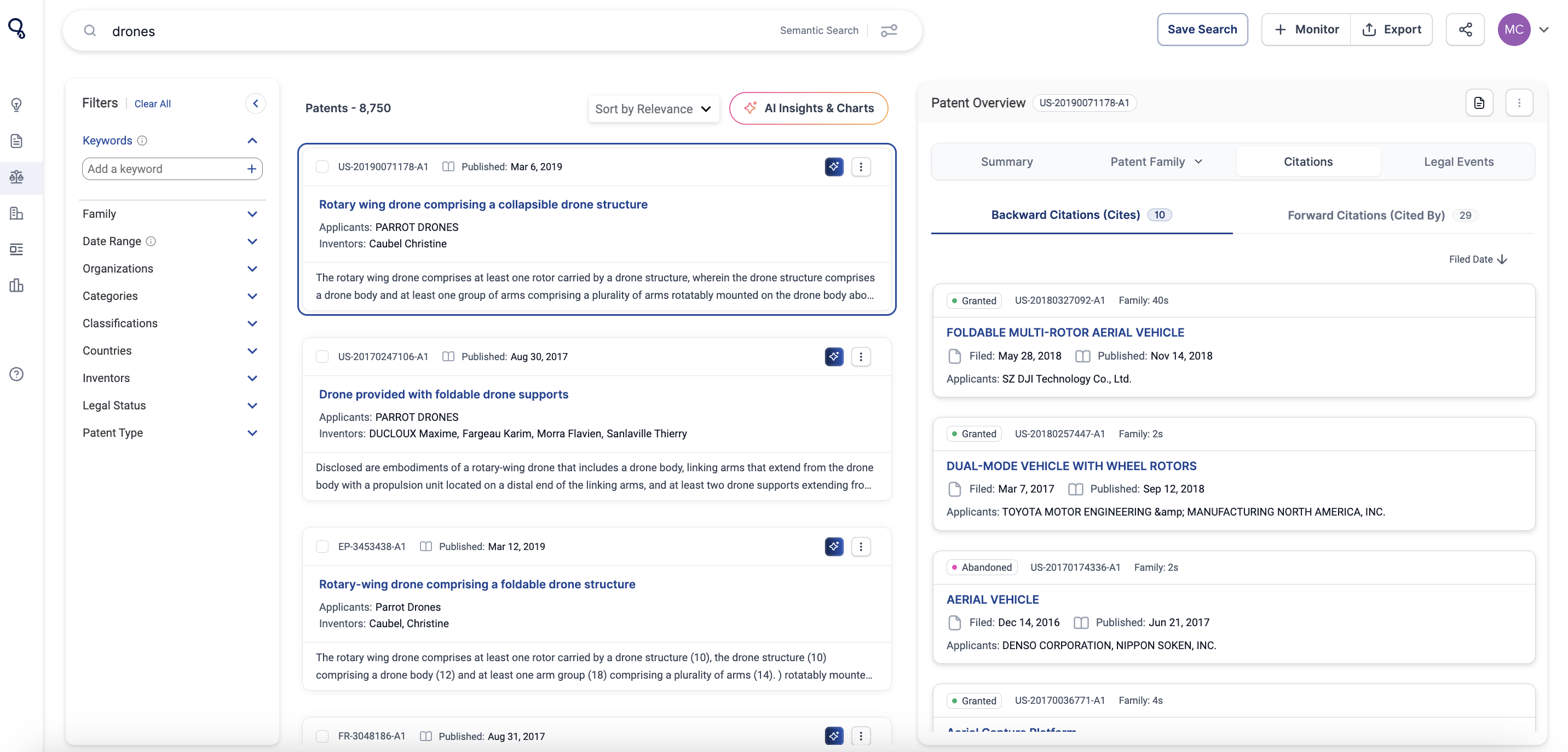Image resolution: width=1568 pixels, height=752 pixels.
Task: Open Patent Overview three-dot menu
Action: pos(1519,103)
